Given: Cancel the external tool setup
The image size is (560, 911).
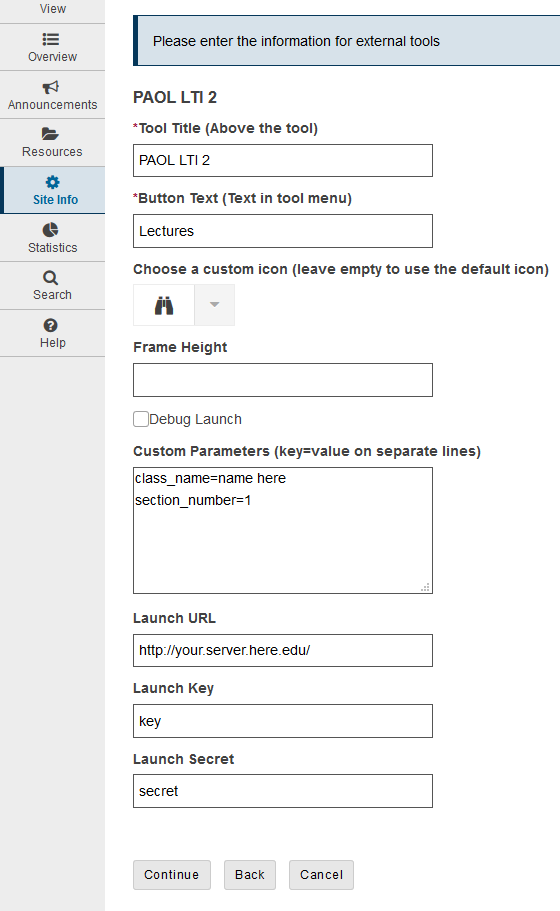Looking at the screenshot, I should (x=321, y=875).
